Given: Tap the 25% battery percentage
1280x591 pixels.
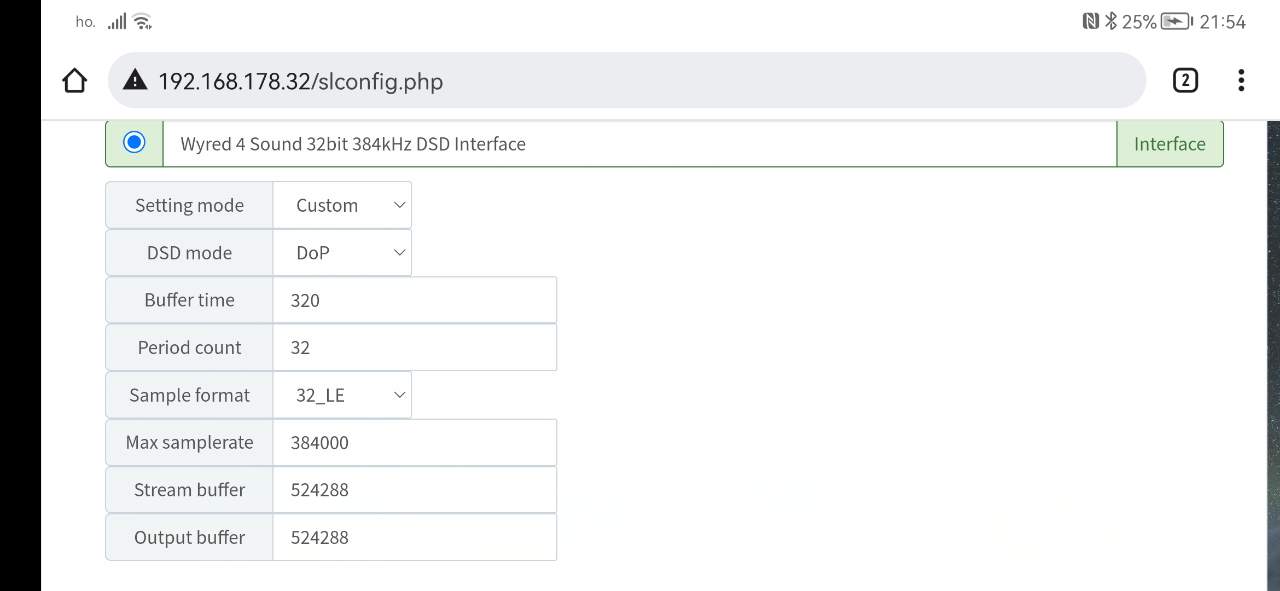Looking at the screenshot, I should pos(1139,21).
